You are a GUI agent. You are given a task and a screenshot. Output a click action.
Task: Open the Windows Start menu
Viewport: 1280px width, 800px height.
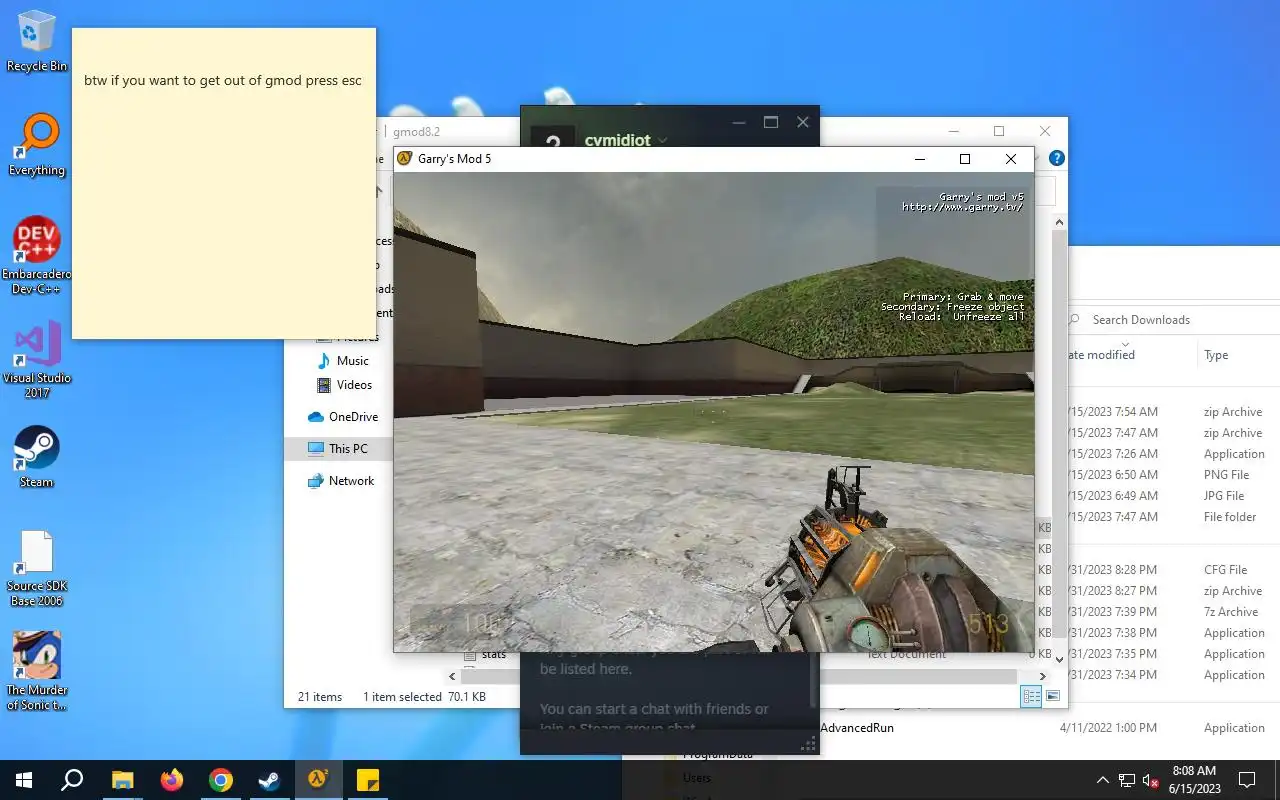coord(24,780)
